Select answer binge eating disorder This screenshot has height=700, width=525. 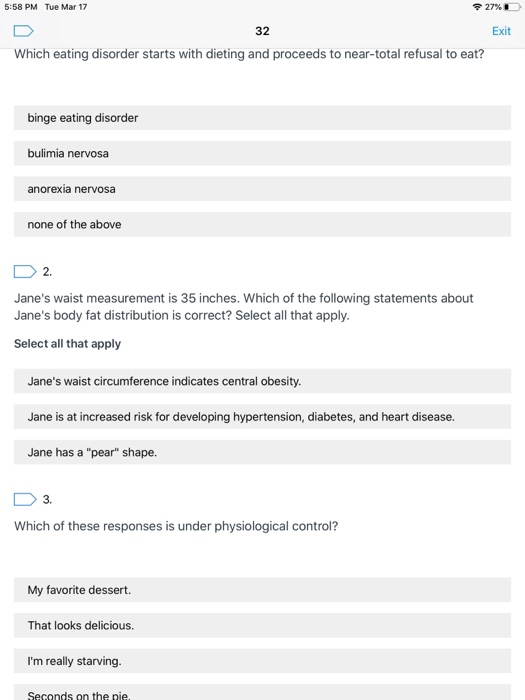point(262,118)
